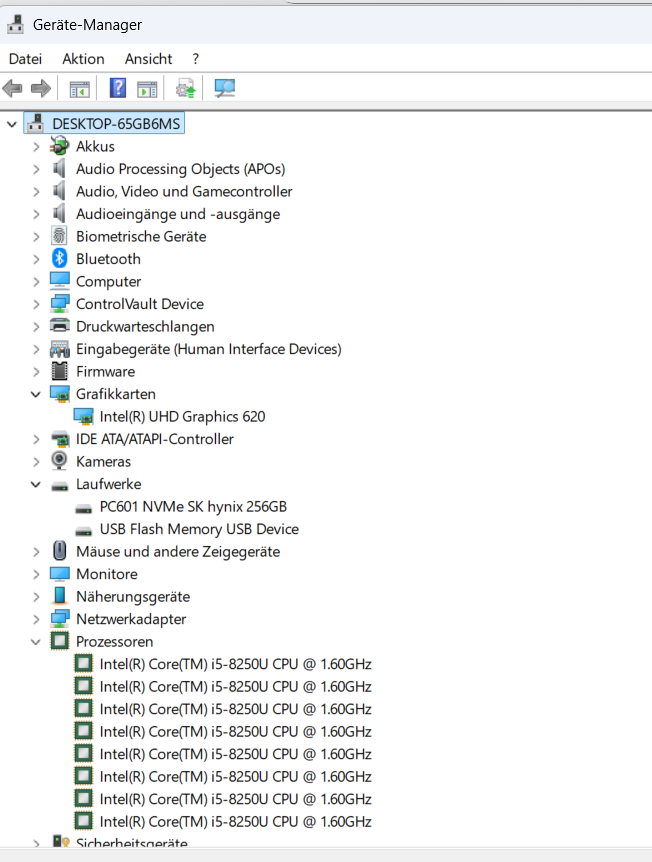Click the Mäuse und andere Zeigegeräte mouse icon

(x=59, y=551)
